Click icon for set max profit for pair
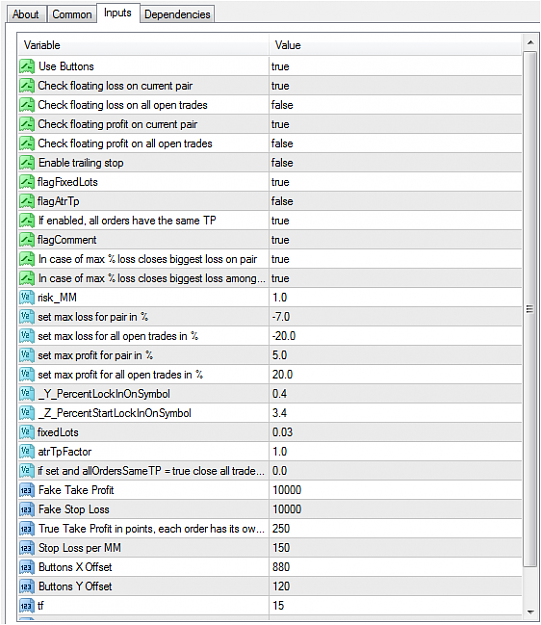This screenshot has width=541, height=625. click(27, 355)
